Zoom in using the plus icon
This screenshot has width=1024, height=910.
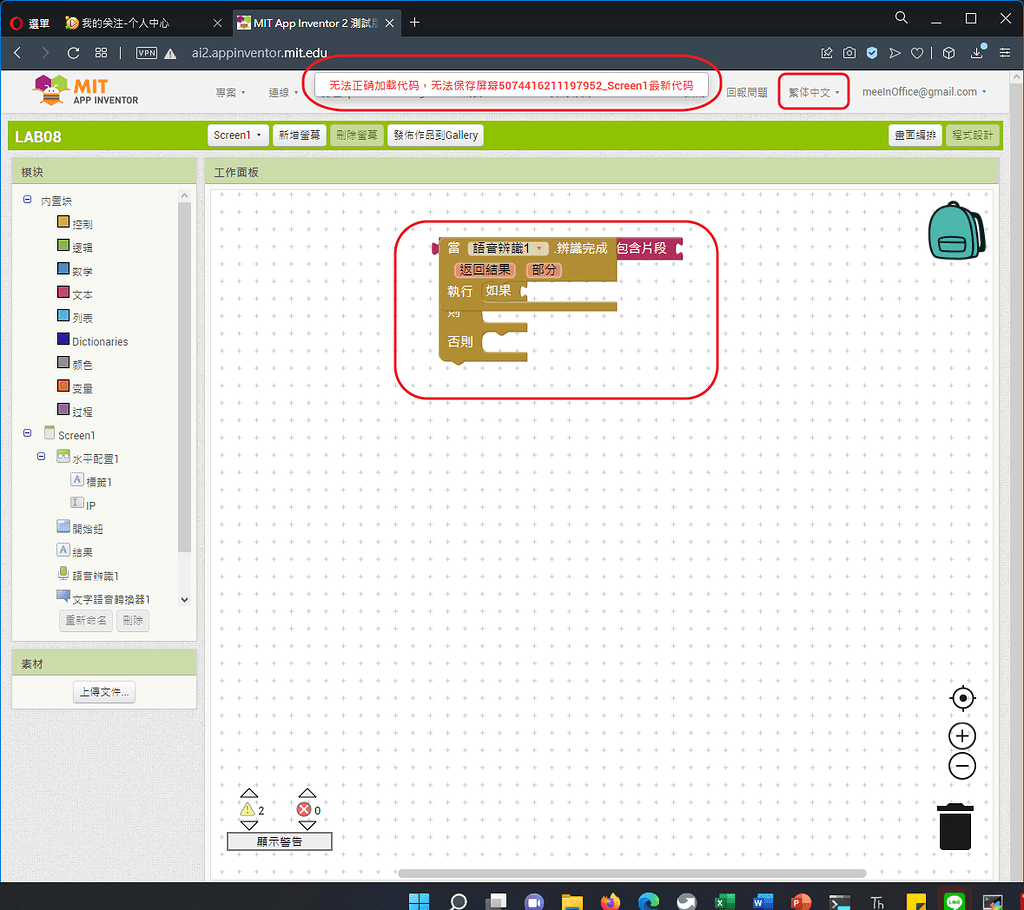[x=961, y=735]
